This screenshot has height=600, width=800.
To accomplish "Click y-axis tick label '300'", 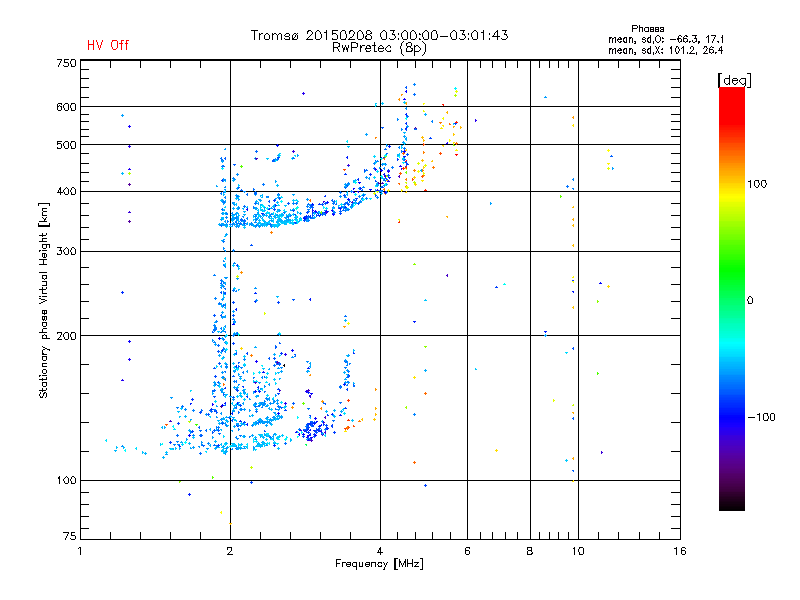I will point(66,252).
